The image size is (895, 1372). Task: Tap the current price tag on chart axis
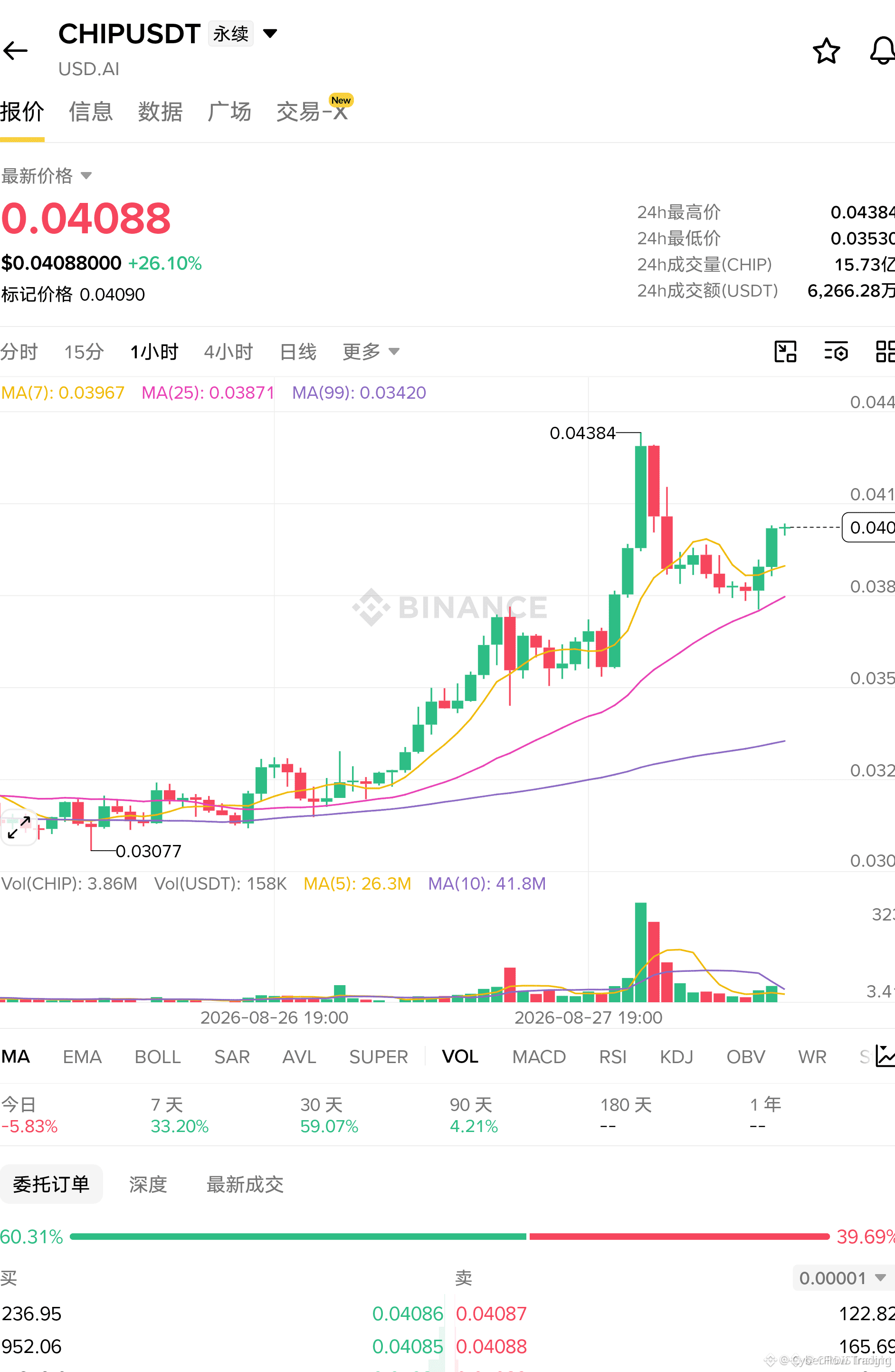869,527
